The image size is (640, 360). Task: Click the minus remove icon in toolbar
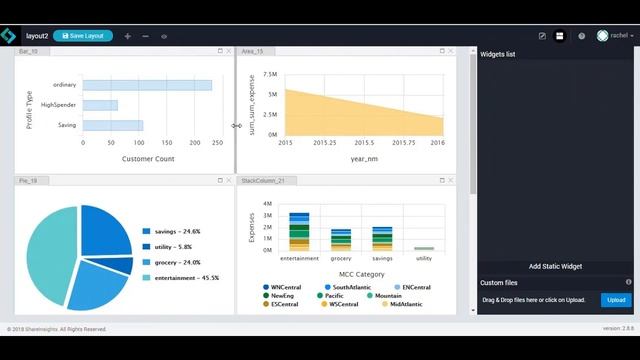click(x=145, y=36)
